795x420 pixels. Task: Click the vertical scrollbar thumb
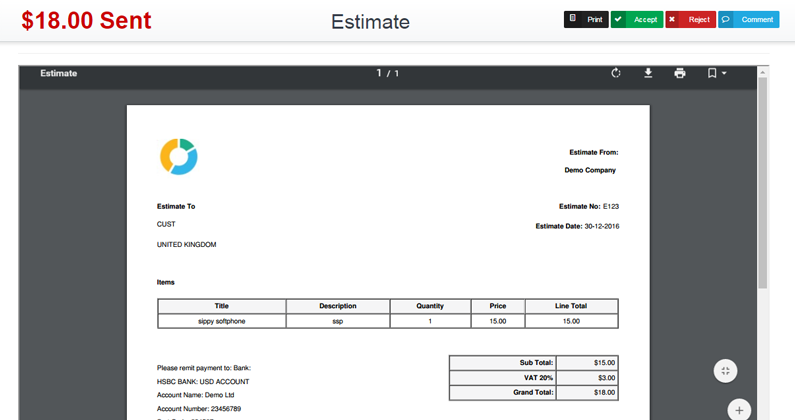[x=762, y=183]
